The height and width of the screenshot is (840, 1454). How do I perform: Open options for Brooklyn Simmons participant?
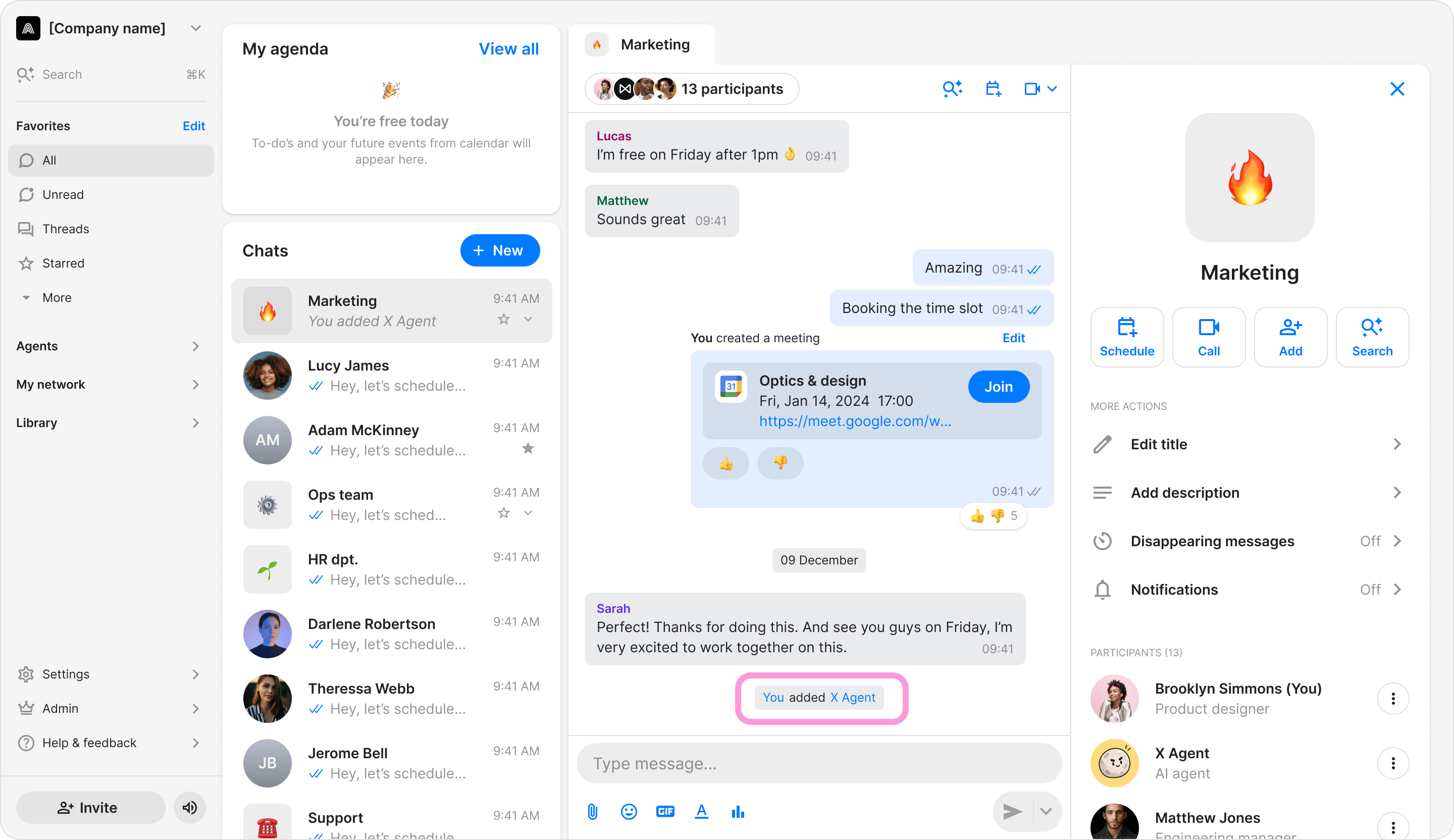tap(1393, 699)
